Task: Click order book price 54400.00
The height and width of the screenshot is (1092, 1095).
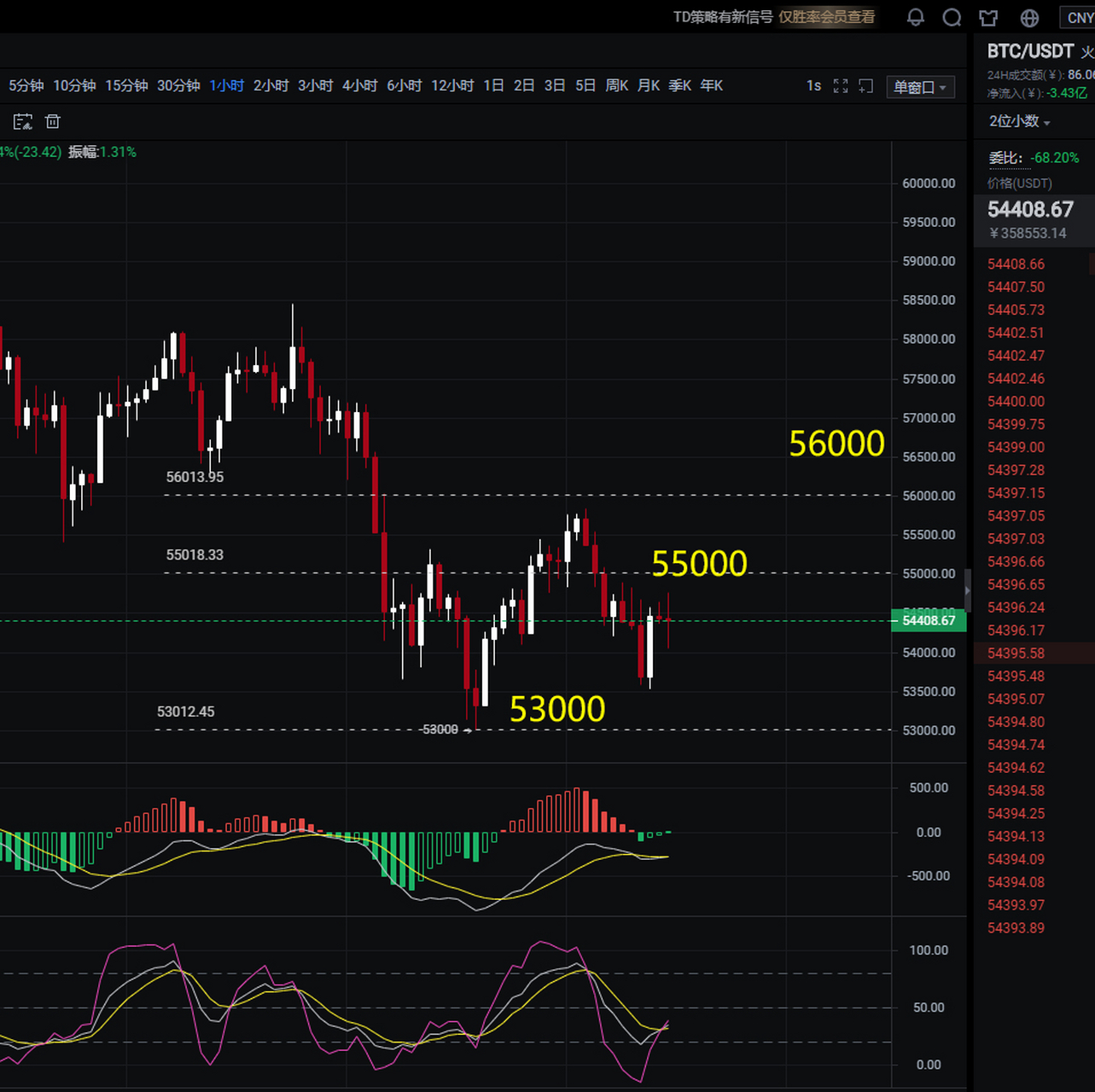Action: (x=1016, y=402)
